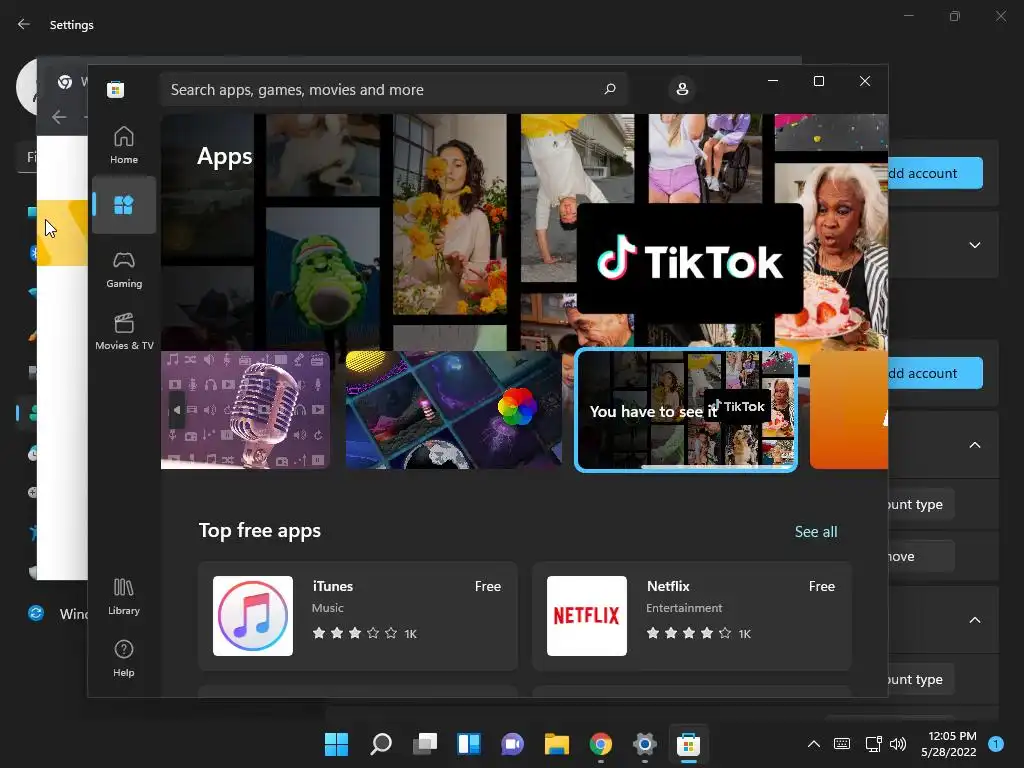Screen dimensions: 1024x768
Task: Select the colorful photos app carousel thumbnail
Action: (x=453, y=409)
